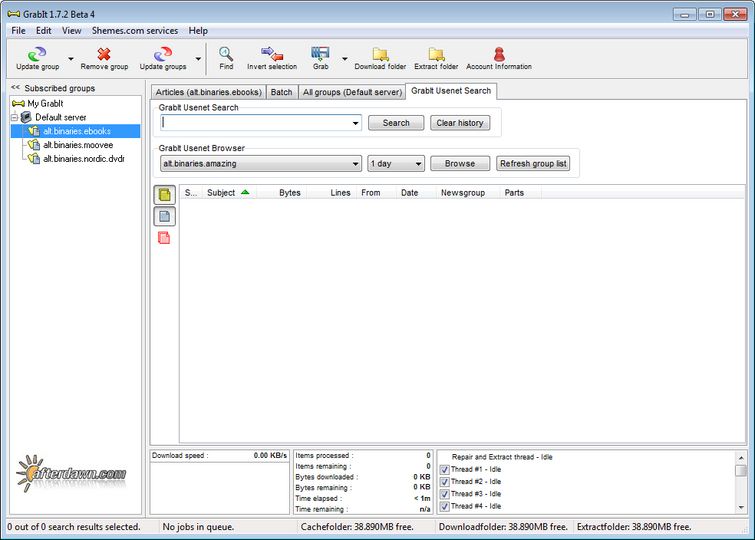
Task: Click the afterdawn.com logo link
Action: 72,473
